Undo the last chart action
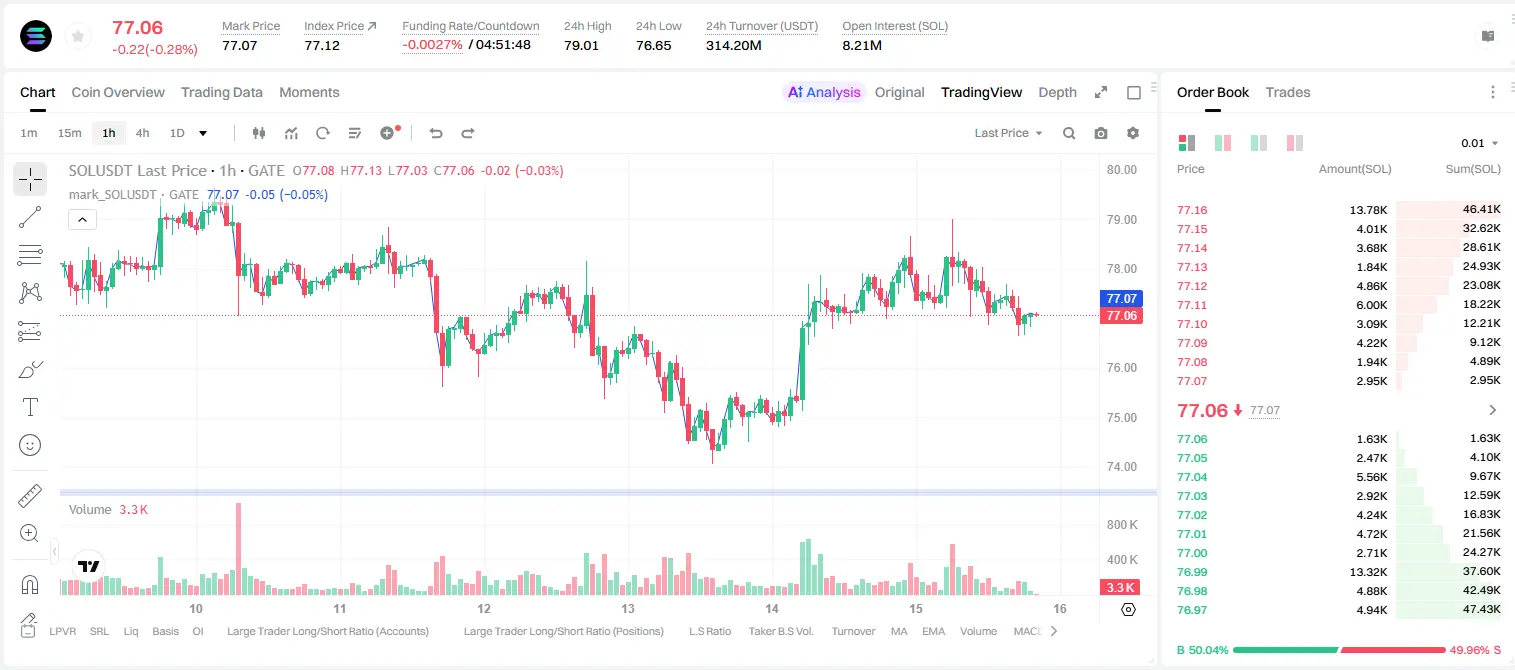 [436, 133]
